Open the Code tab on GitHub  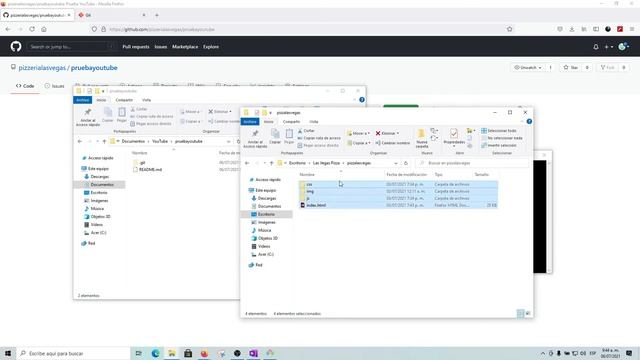pyautogui.click(x=25, y=86)
